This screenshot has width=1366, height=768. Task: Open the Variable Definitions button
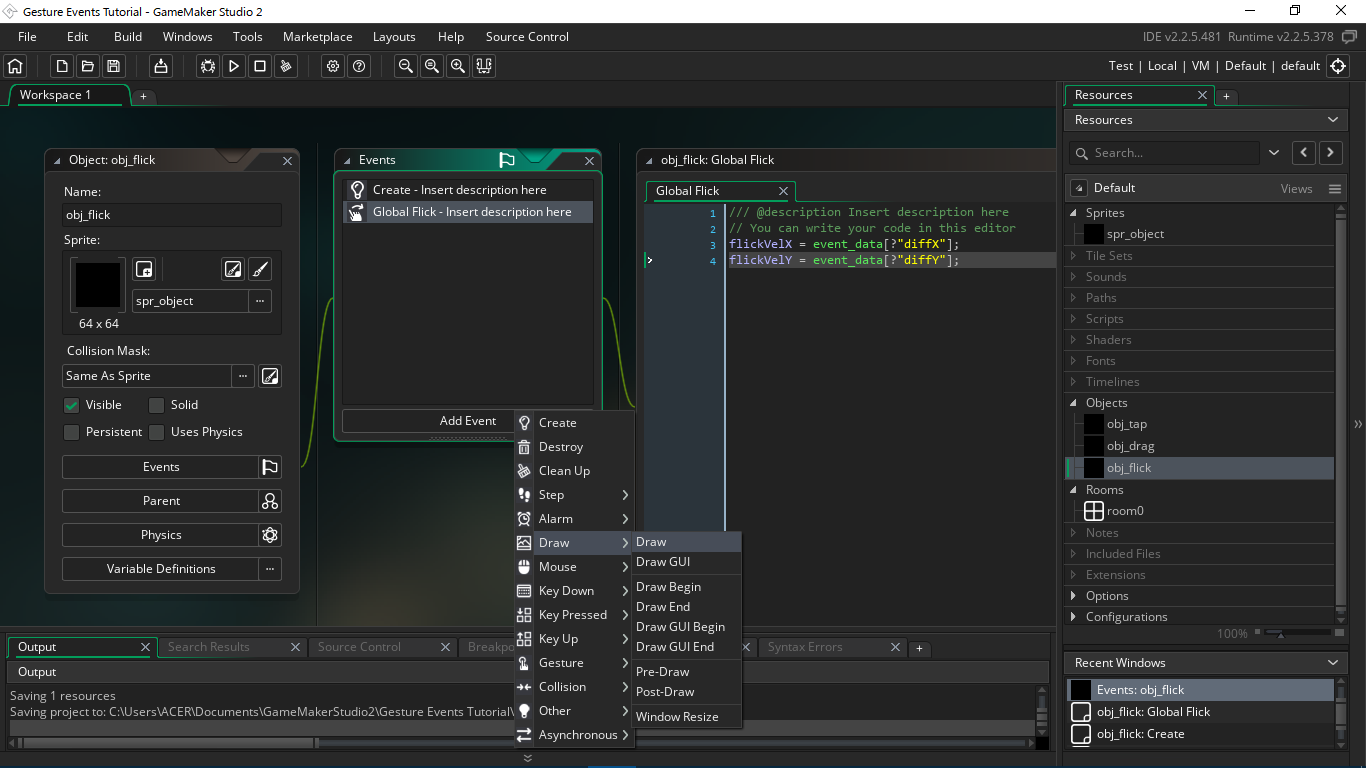click(x=160, y=569)
